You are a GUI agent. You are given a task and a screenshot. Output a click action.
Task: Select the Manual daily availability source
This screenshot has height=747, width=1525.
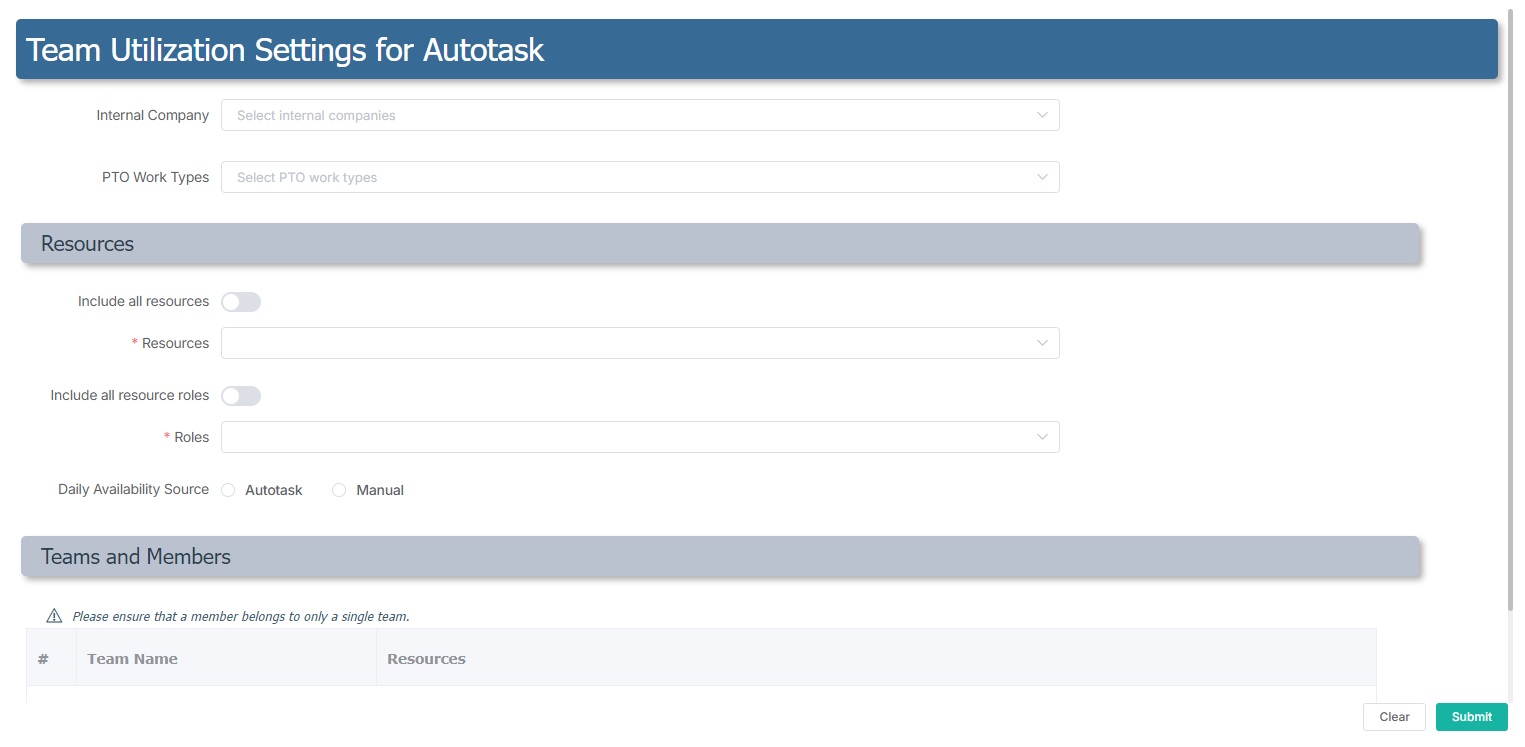coord(339,489)
